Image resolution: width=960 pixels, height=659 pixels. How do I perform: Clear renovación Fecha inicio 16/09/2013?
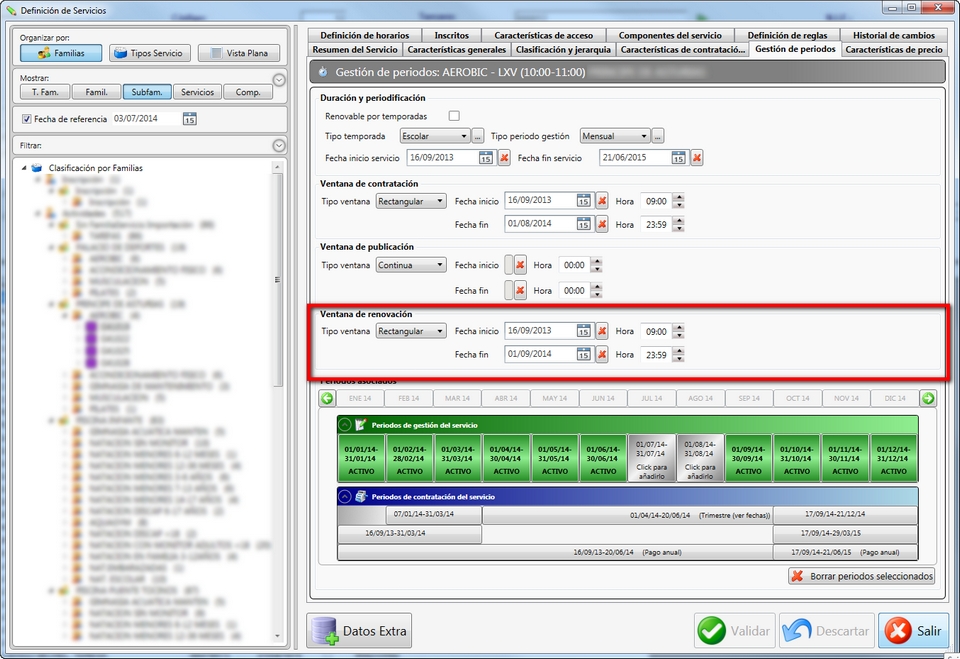(x=602, y=331)
